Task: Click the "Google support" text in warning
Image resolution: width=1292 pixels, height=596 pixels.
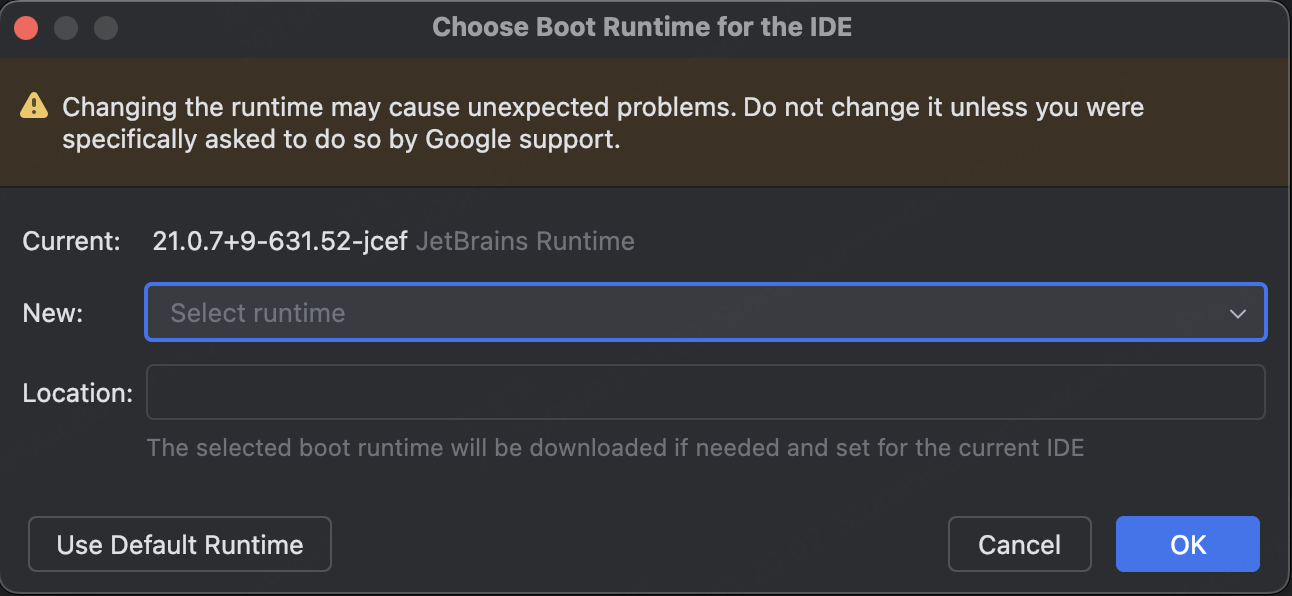Action: 522,140
